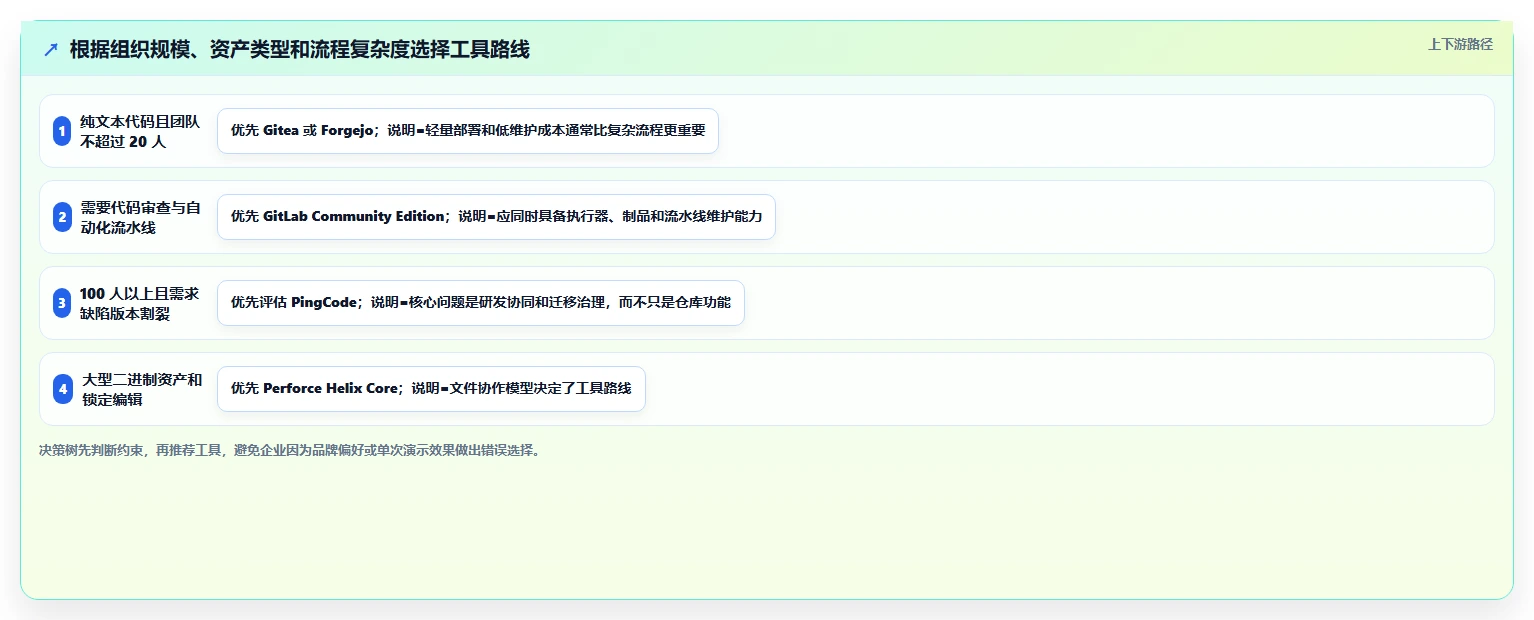Click the number 4 step badge

pos(62,389)
